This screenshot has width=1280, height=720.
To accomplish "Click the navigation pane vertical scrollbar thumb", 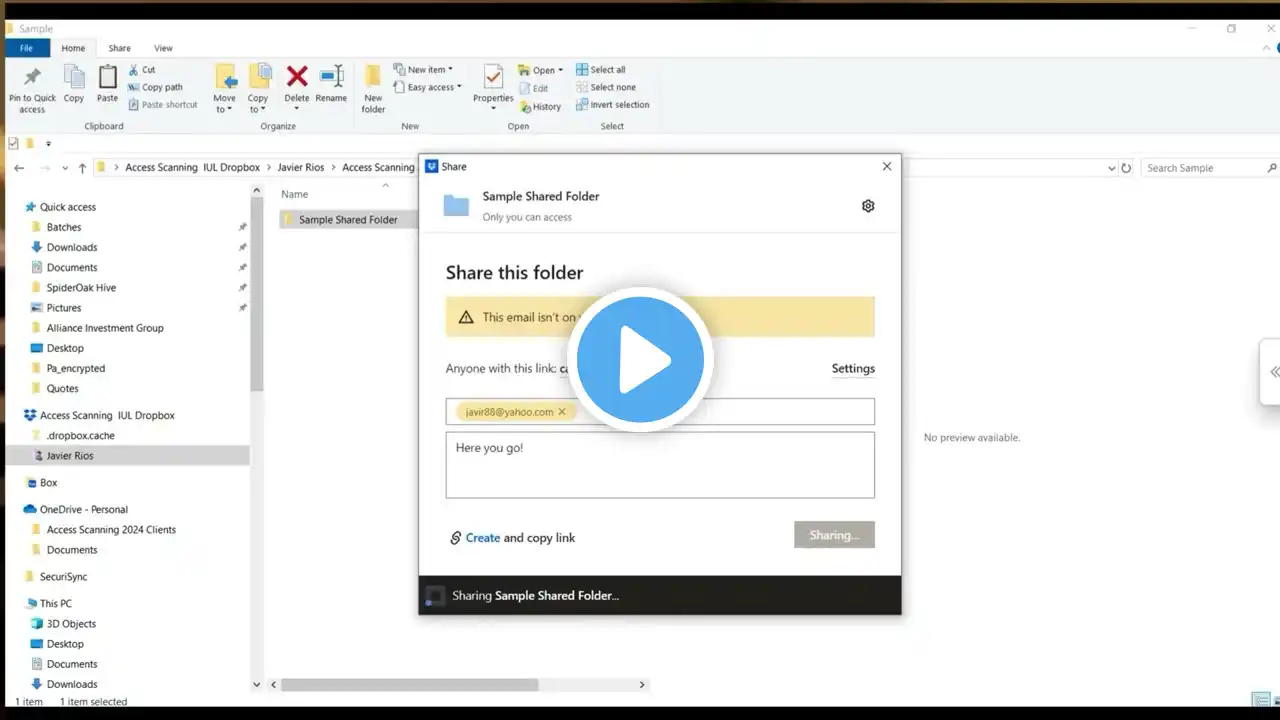I will click(256, 295).
